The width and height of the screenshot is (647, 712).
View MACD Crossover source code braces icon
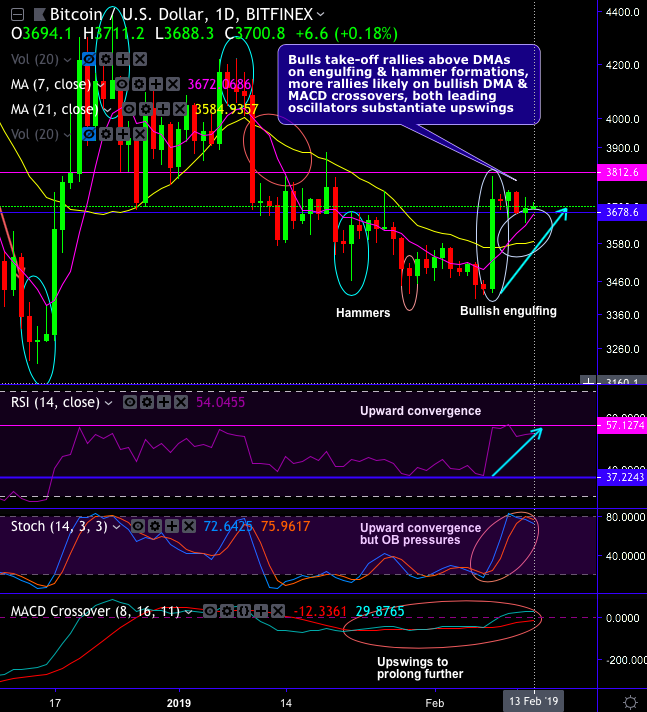click(x=244, y=611)
